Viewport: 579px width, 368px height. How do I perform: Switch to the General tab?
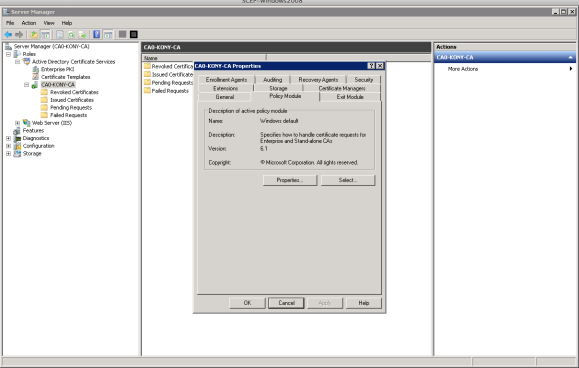[x=225, y=97]
